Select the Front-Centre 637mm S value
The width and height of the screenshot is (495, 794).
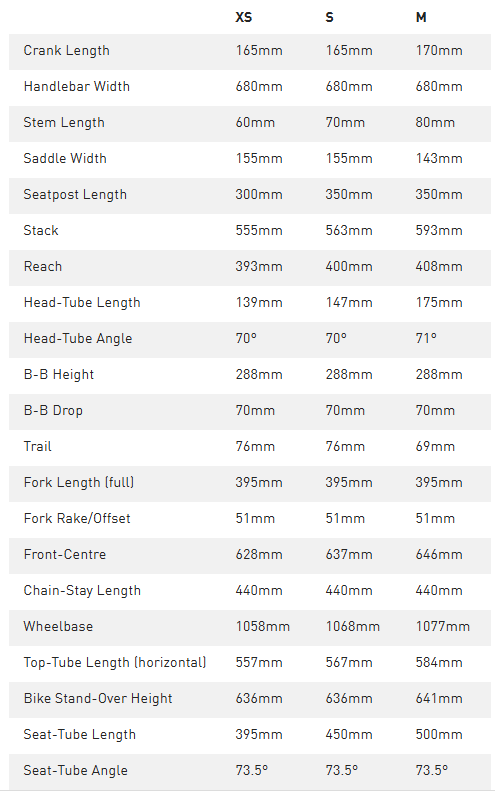tap(349, 554)
